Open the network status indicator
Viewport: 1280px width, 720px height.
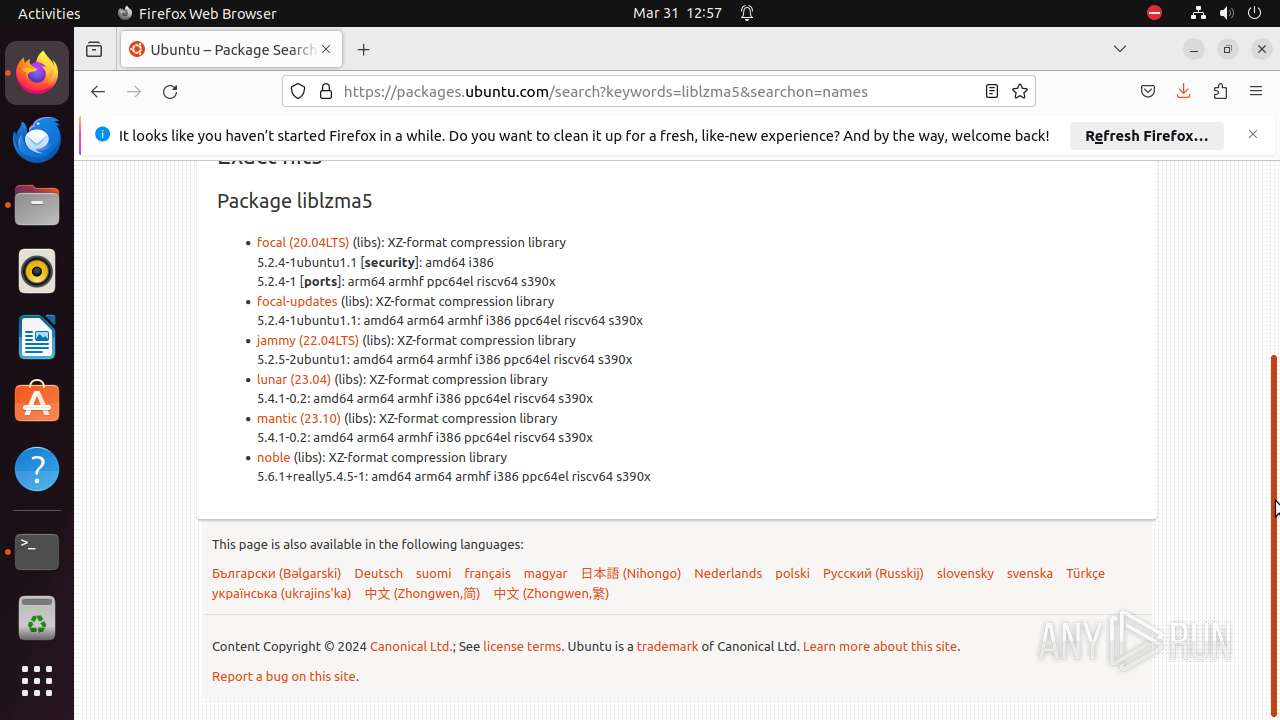[x=1198, y=13]
